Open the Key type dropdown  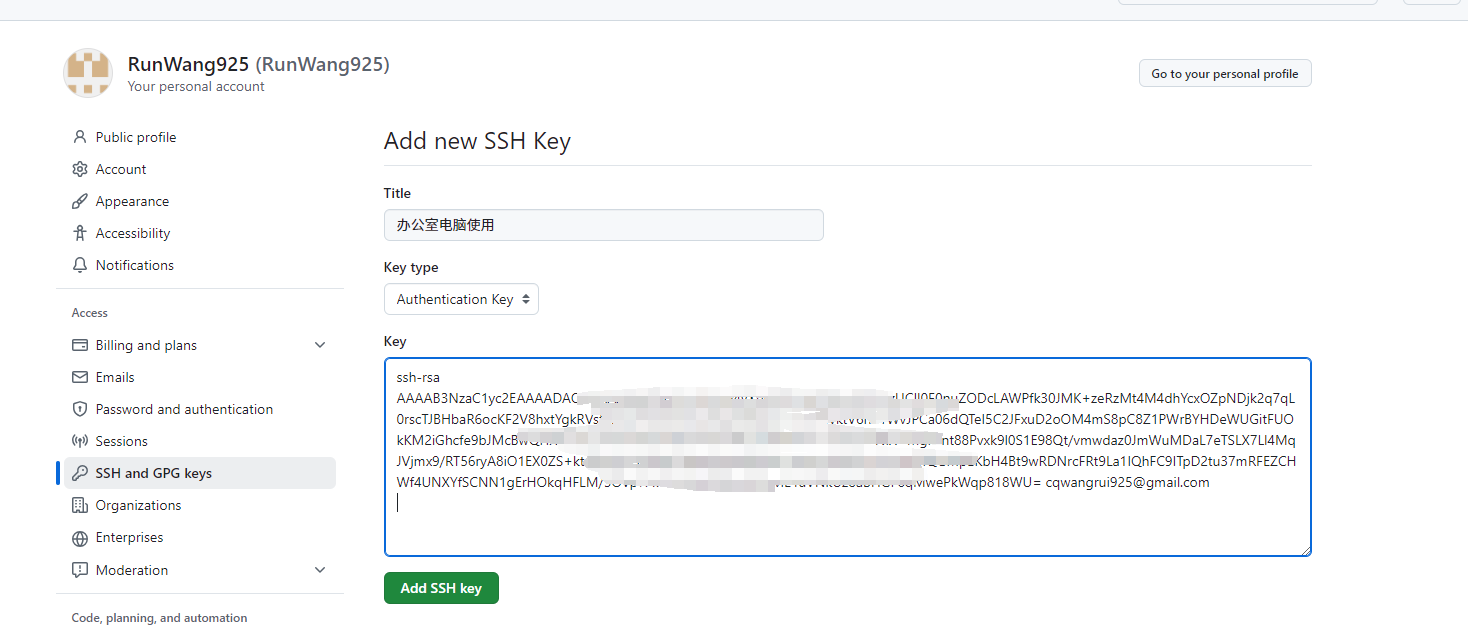click(x=461, y=299)
